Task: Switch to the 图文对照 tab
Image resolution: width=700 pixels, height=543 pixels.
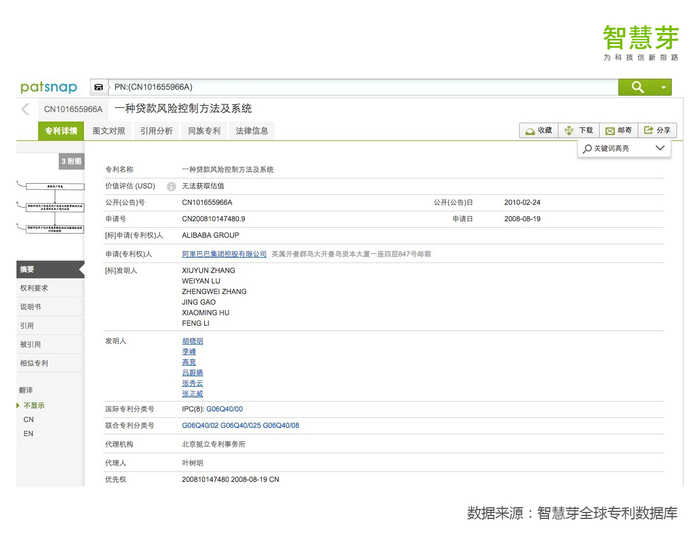Action: coord(108,131)
